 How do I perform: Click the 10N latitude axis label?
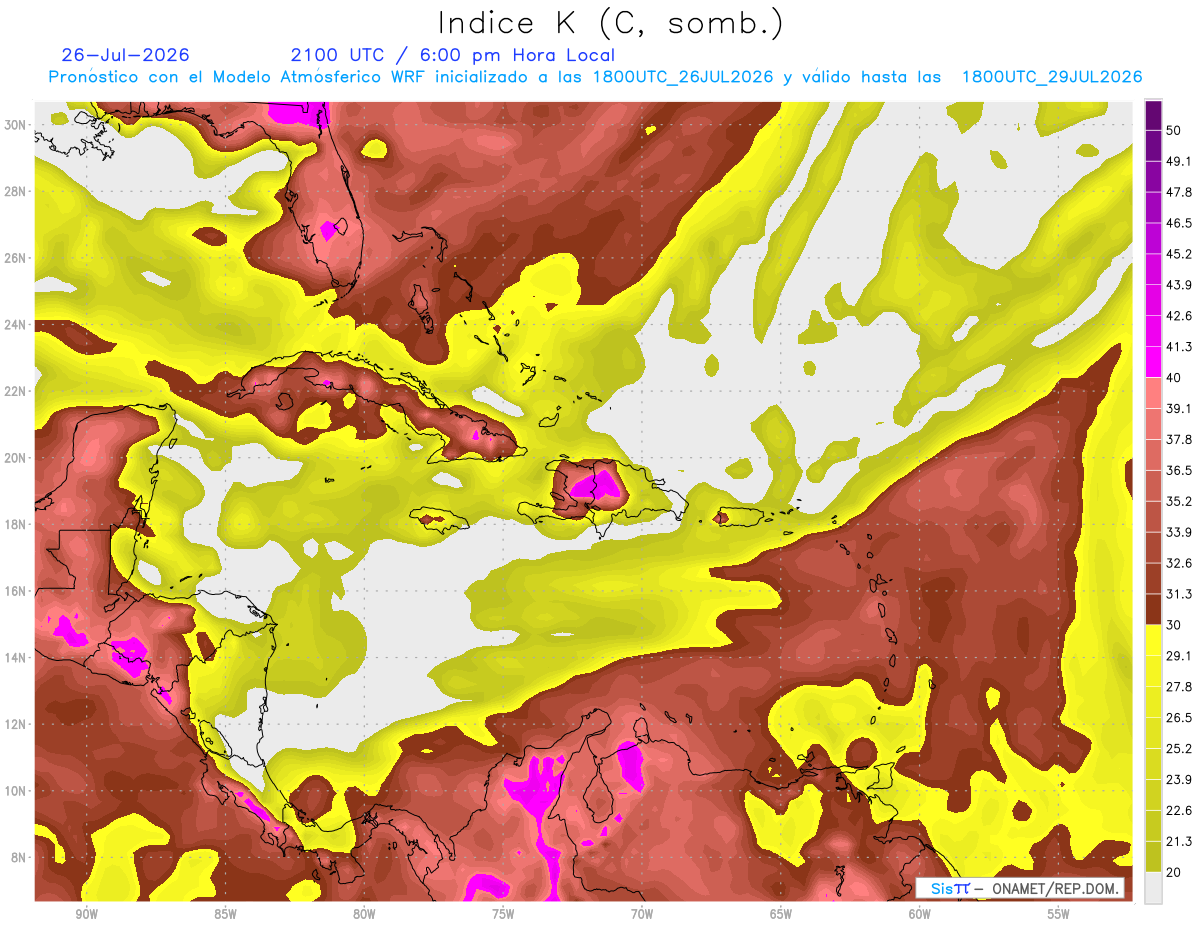coord(16,791)
